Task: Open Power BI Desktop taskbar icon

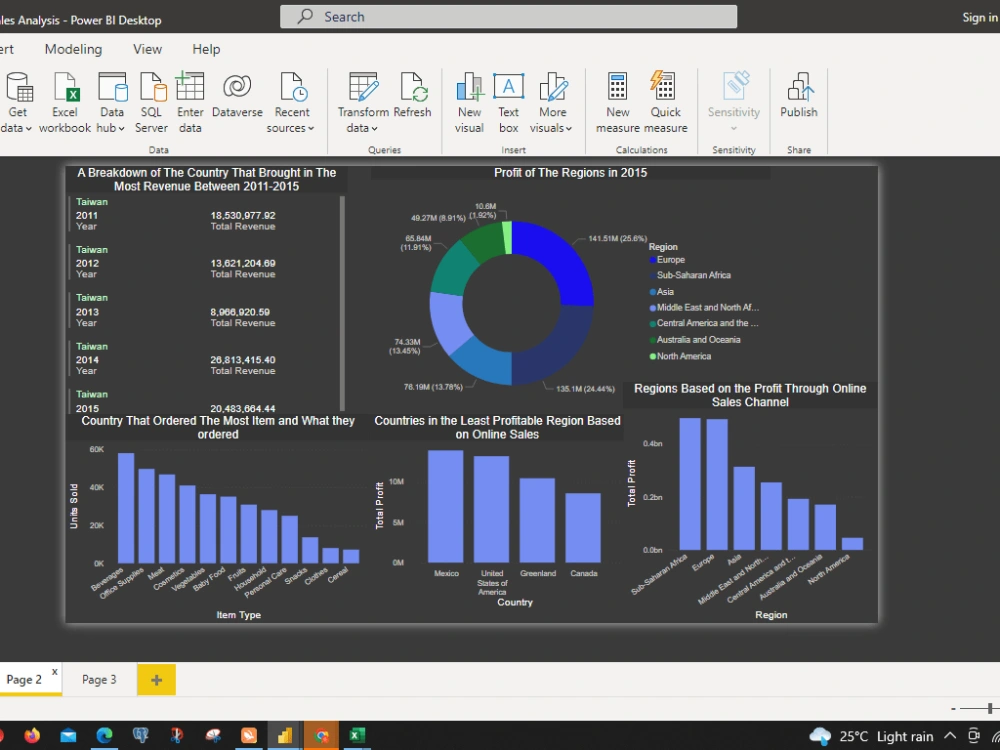Action: click(x=284, y=736)
